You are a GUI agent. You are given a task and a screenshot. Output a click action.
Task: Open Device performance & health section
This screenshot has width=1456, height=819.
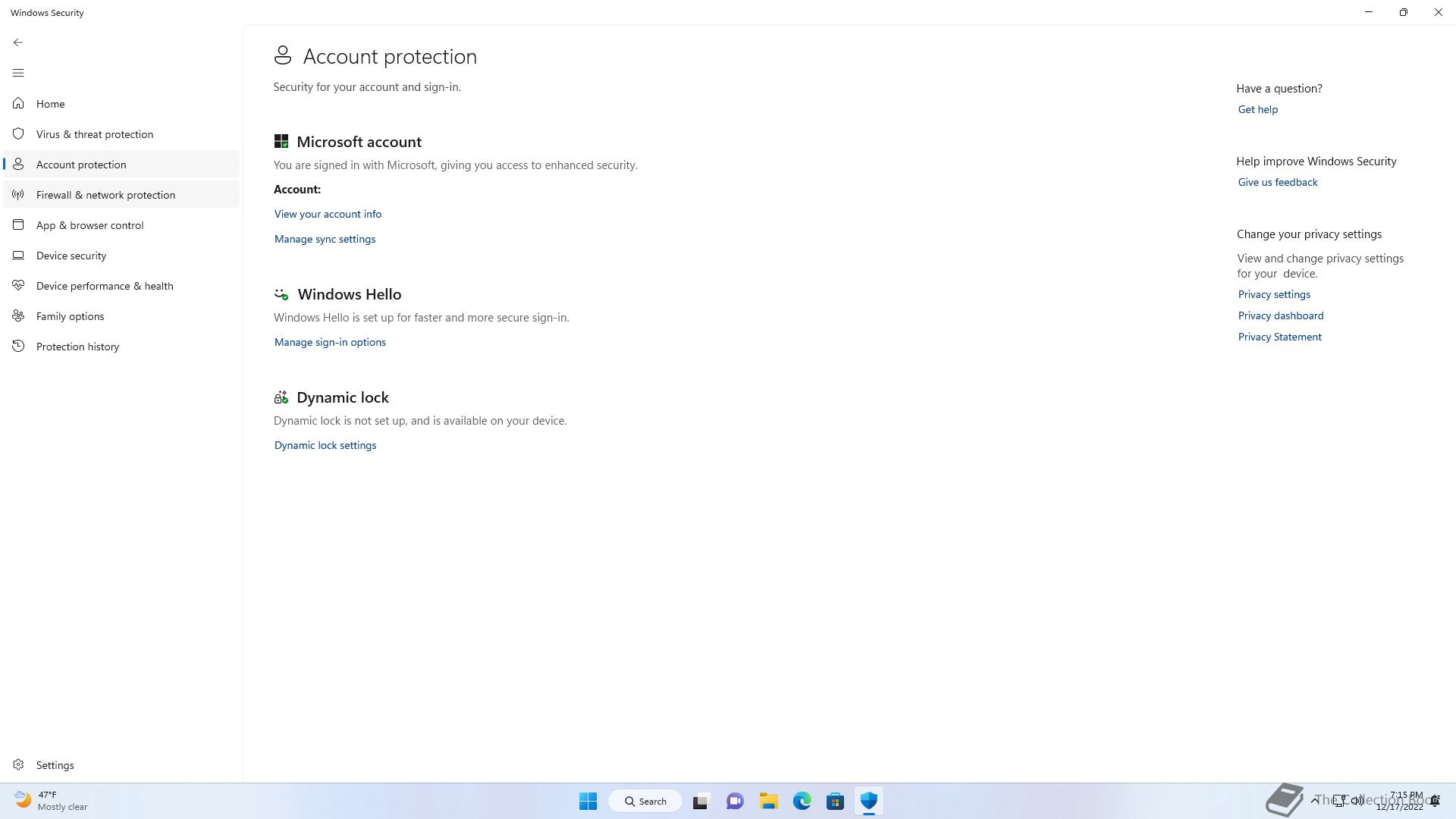click(x=121, y=285)
